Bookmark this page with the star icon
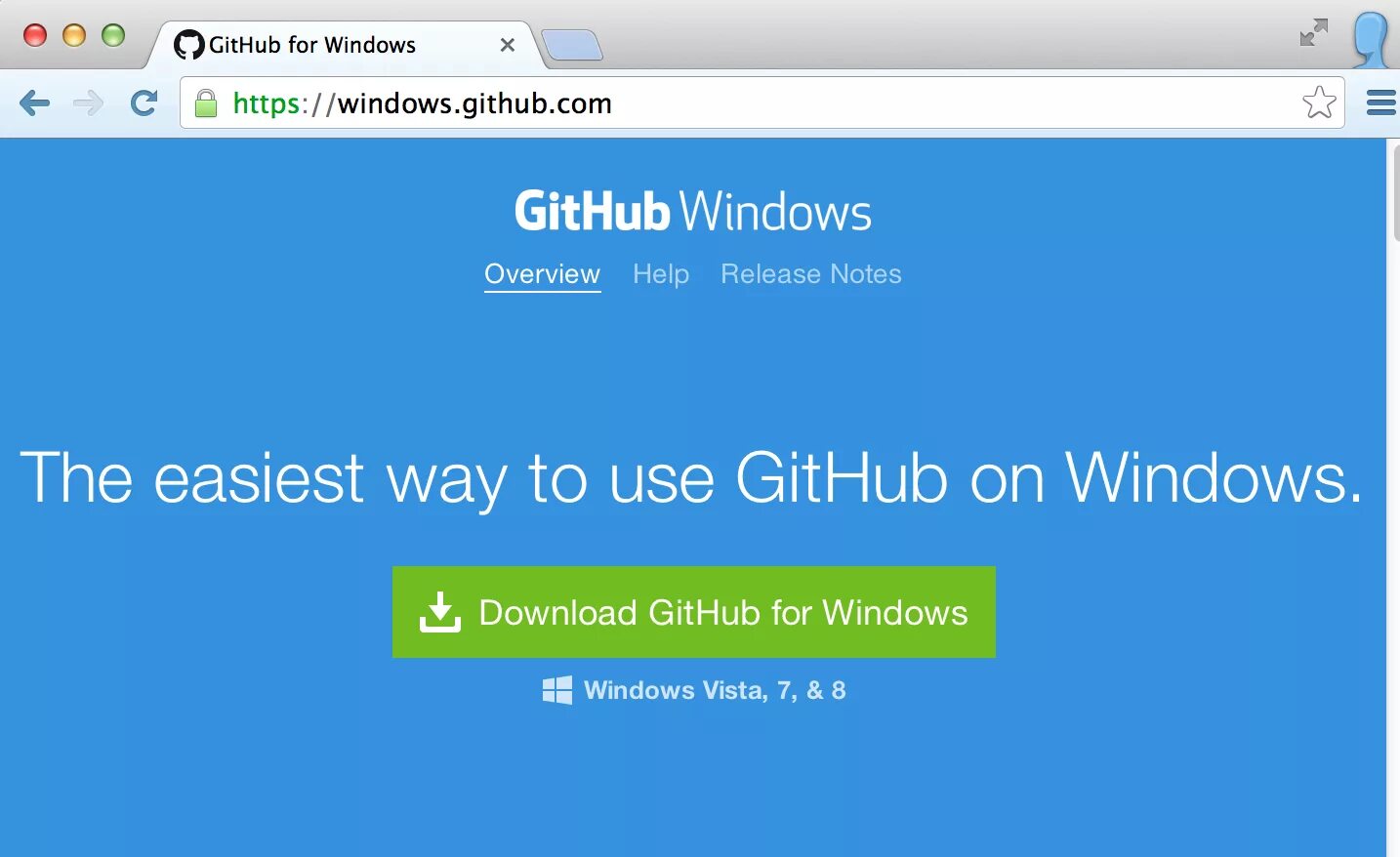The height and width of the screenshot is (857, 1400). click(1319, 102)
